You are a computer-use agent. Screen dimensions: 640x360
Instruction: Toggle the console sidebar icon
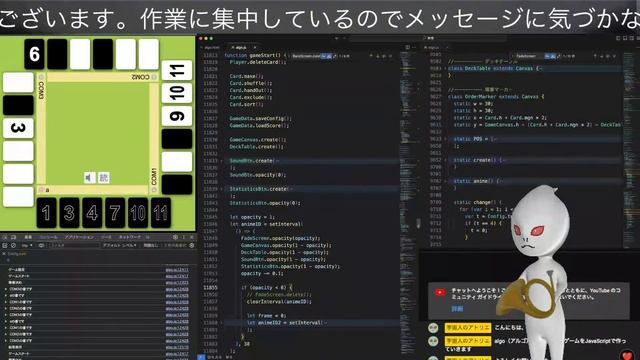(5, 245)
